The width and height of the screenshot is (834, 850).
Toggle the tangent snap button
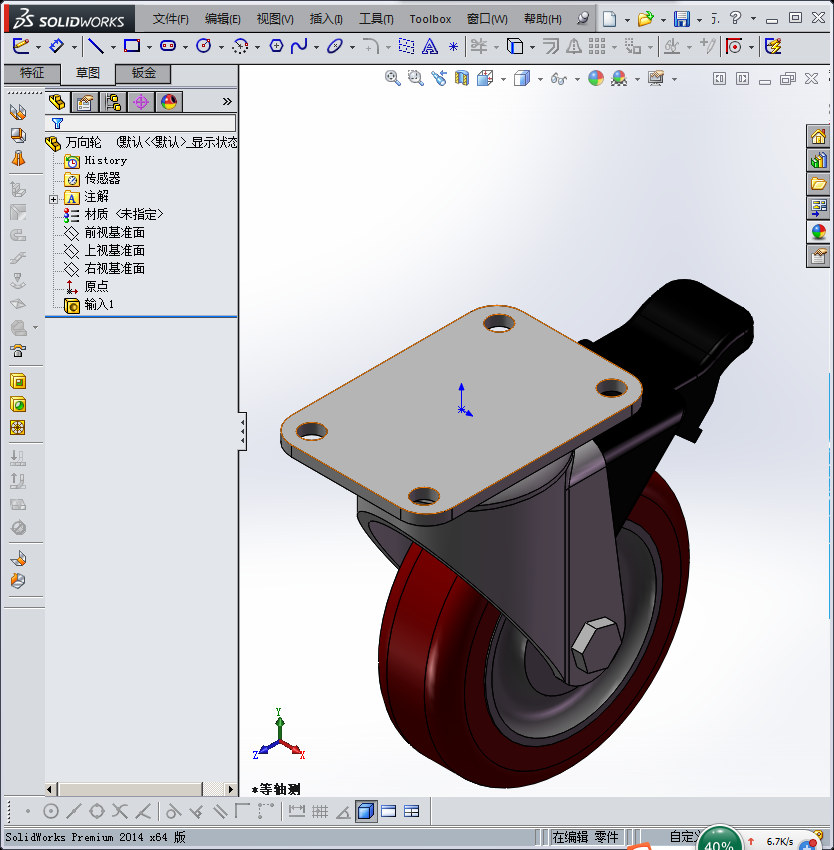pos(173,812)
